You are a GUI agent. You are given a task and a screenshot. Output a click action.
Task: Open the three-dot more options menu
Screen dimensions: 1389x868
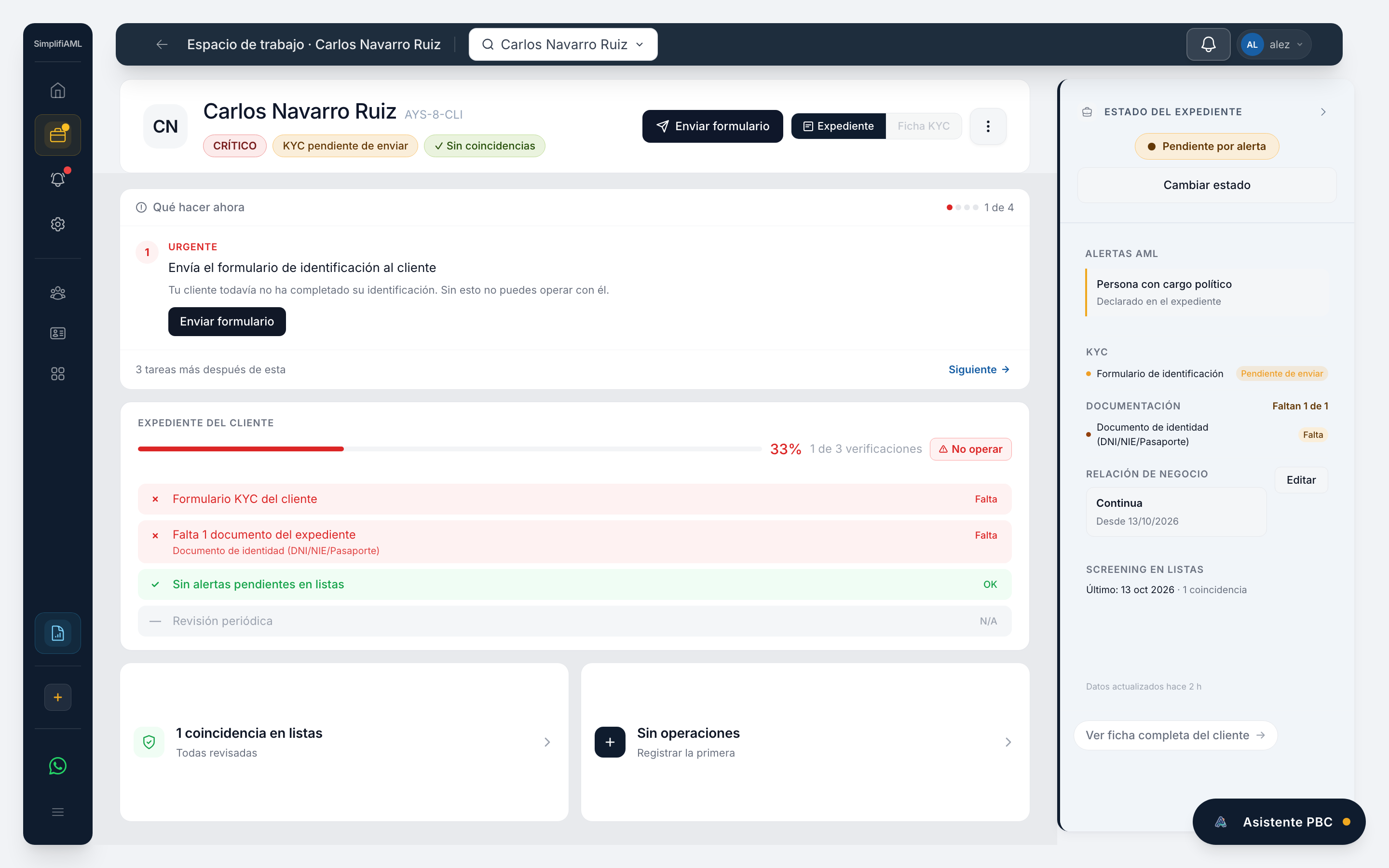click(x=988, y=126)
